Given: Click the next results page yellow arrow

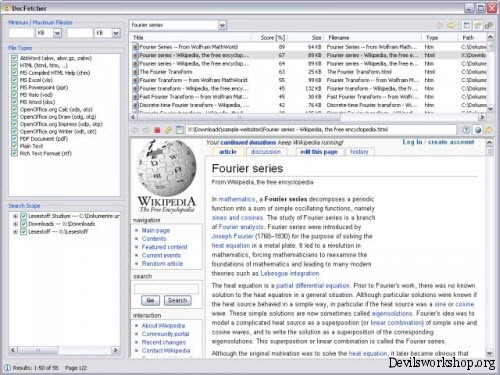Looking at the screenshot, I should pyautogui.click(x=451, y=25).
